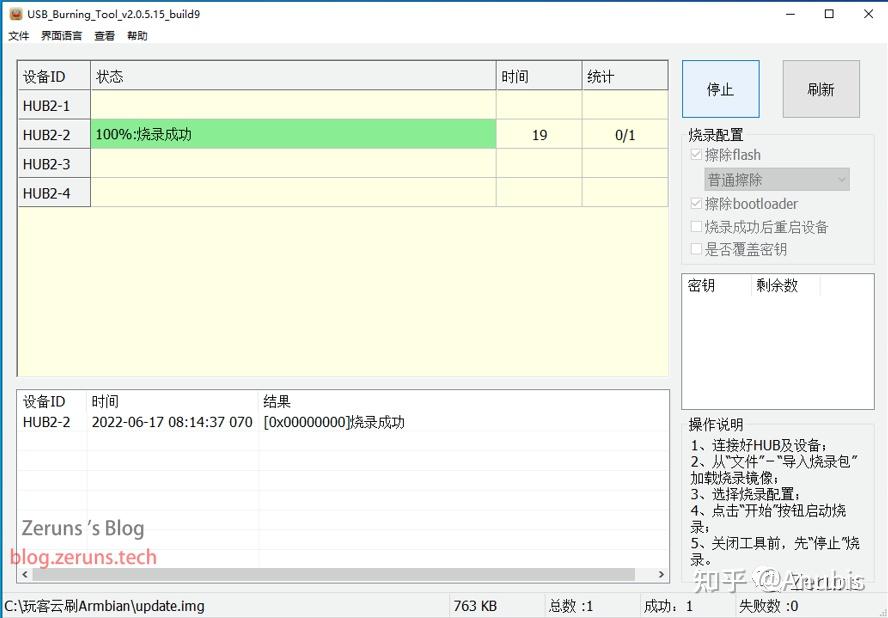Image resolution: width=888 pixels, height=618 pixels.
Task: Toggle the 擦除flash checkbox
Action: click(696, 155)
